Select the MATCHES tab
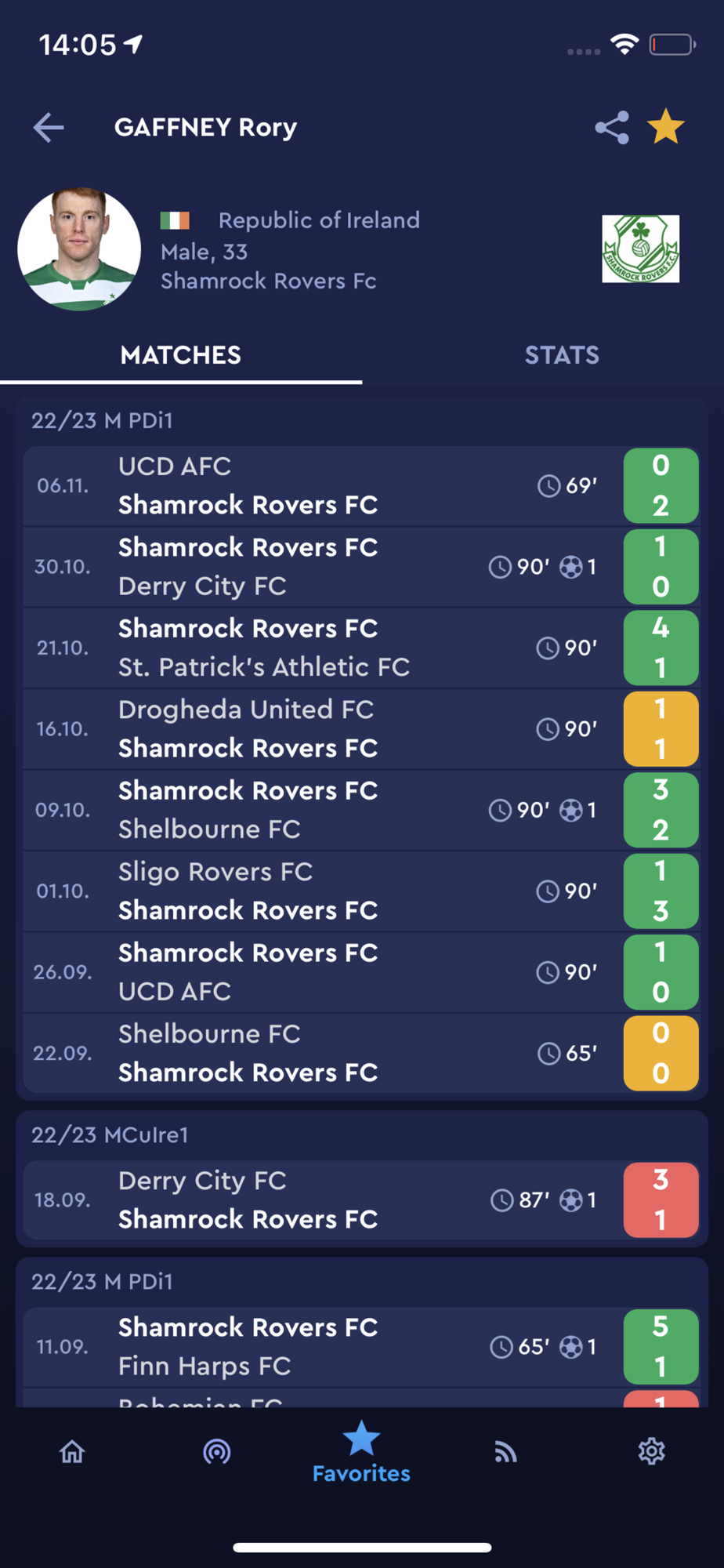Image resolution: width=724 pixels, height=1568 pixels. tap(181, 355)
